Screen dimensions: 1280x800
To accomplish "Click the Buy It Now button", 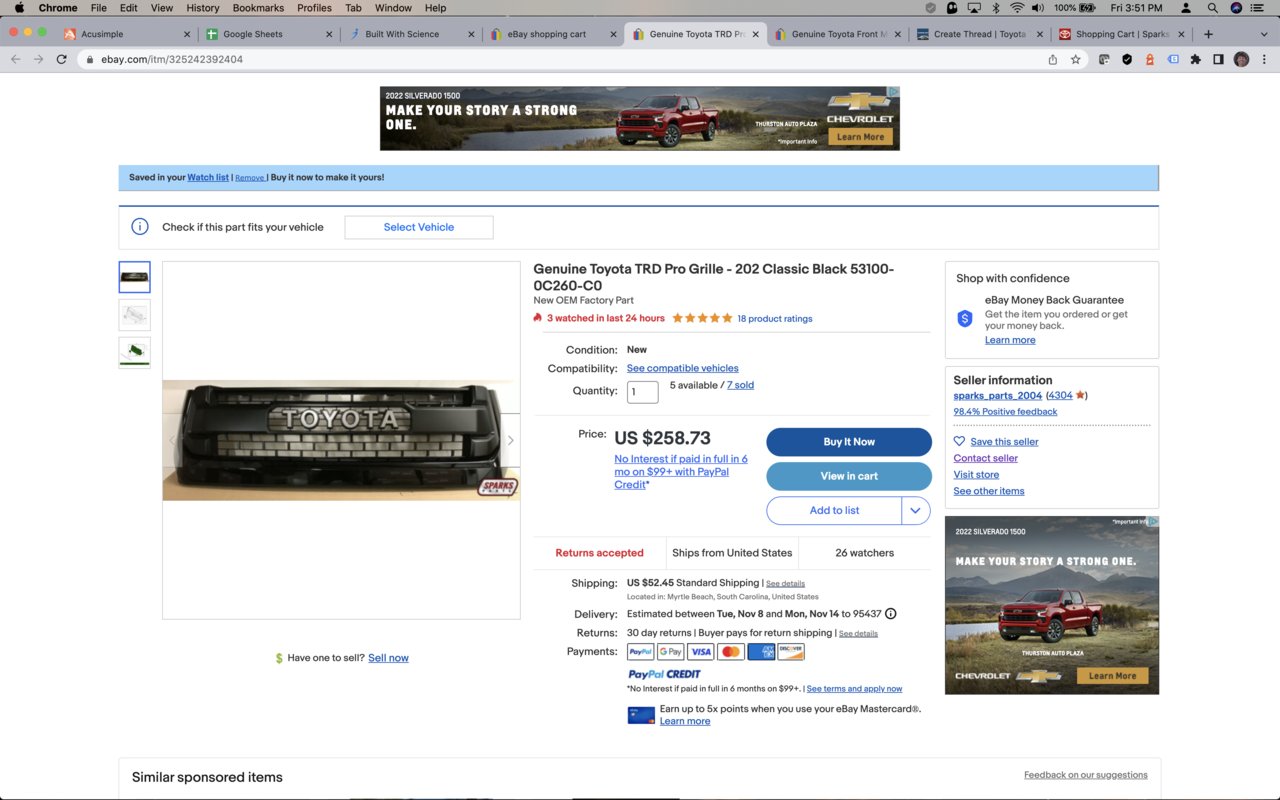I will click(x=849, y=442).
